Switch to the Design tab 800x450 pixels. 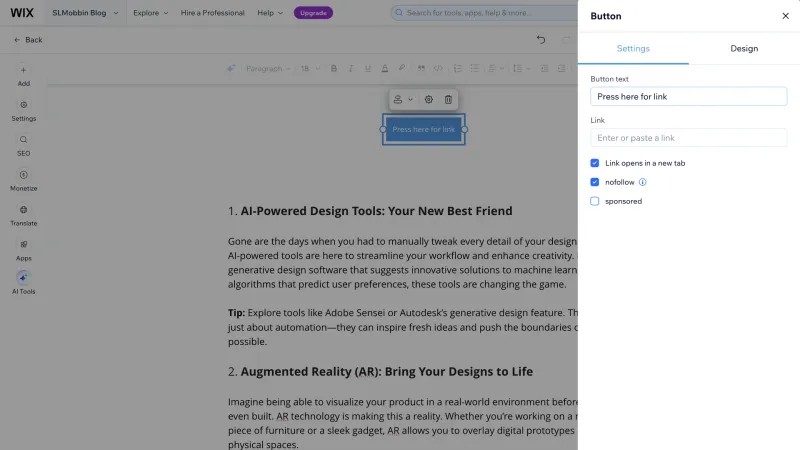tap(744, 48)
